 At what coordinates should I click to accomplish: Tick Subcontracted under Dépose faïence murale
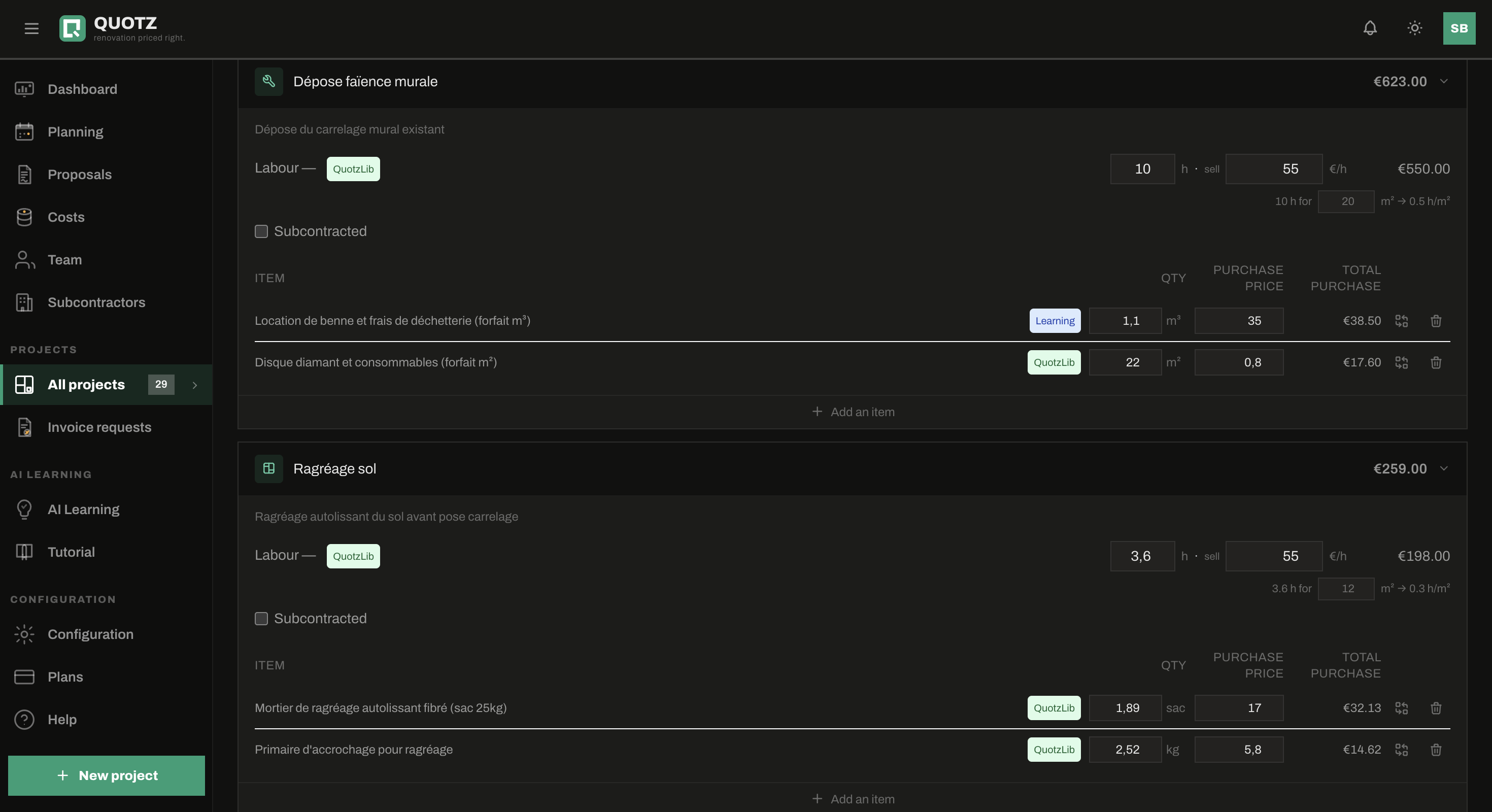pyautogui.click(x=261, y=231)
